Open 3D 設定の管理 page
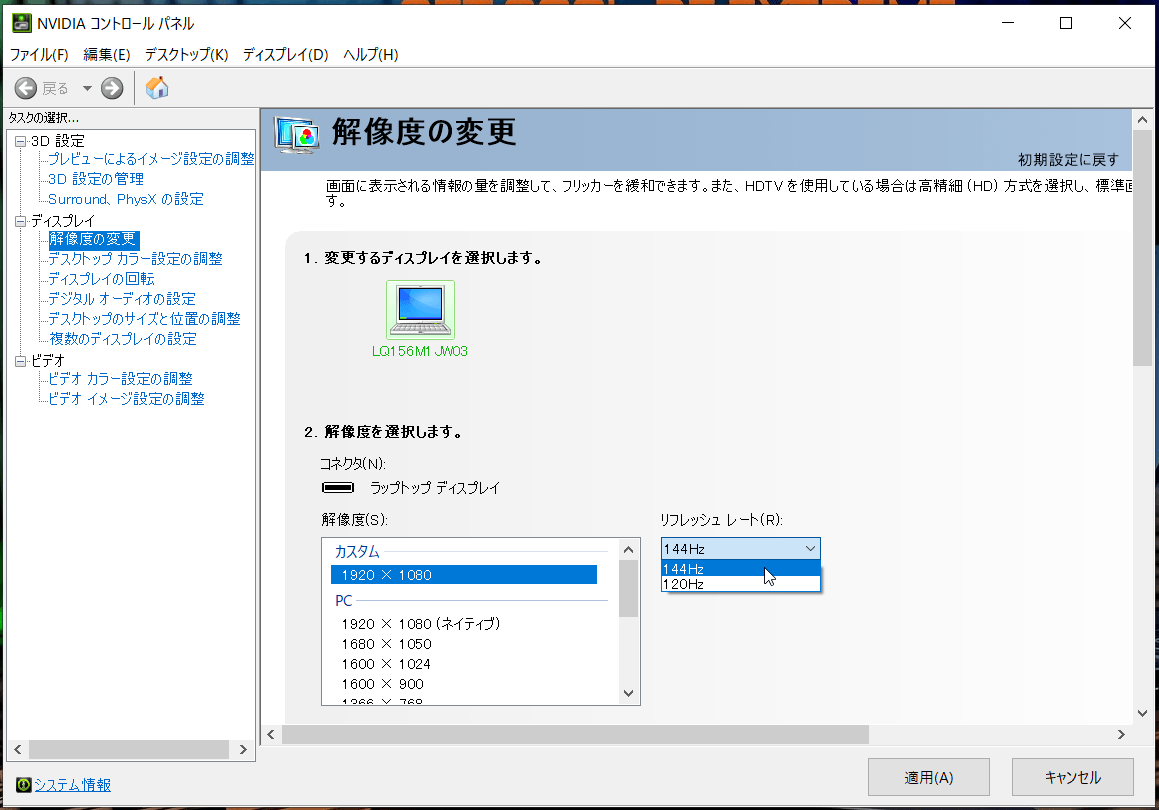 point(96,179)
